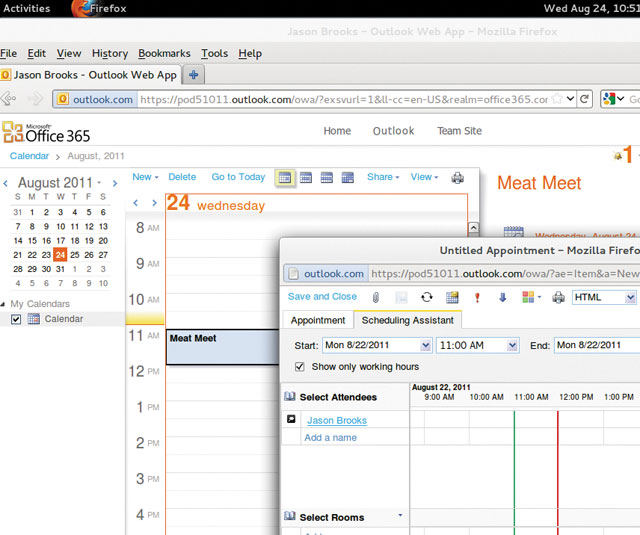Viewport: 640px width, 535px height.
Task: Click the invite attendees calendar icon
Action: [452, 297]
